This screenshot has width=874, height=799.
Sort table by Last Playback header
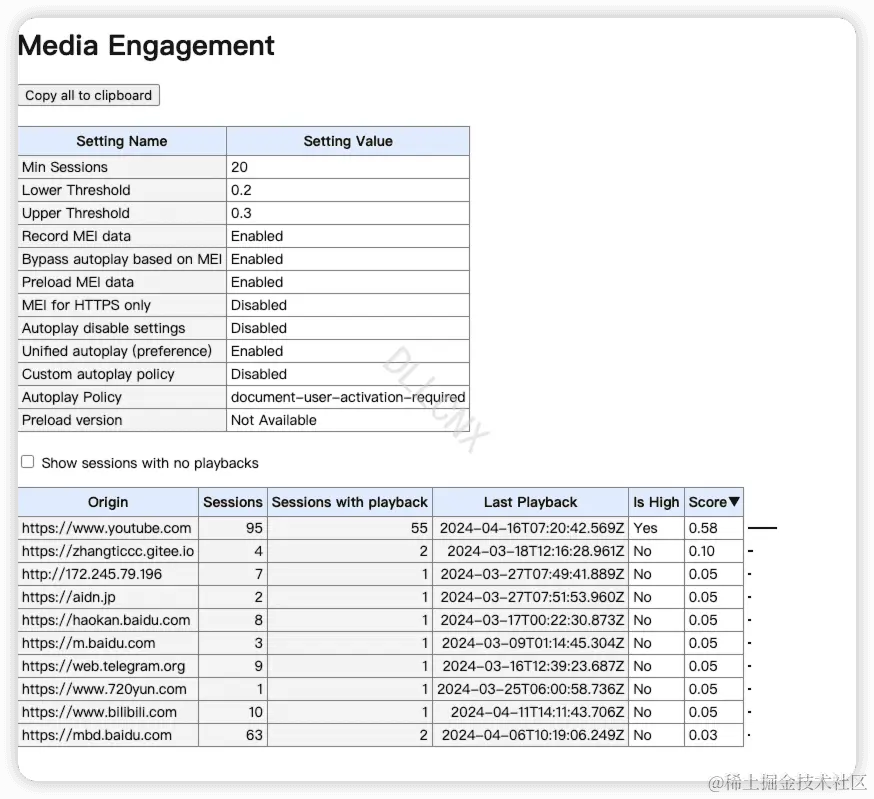(x=530, y=502)
